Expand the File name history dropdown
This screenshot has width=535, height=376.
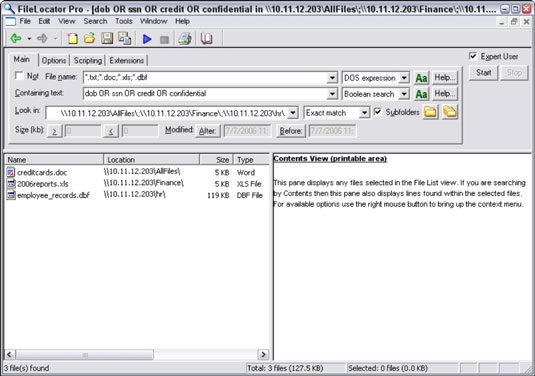[x=332, y=78]
